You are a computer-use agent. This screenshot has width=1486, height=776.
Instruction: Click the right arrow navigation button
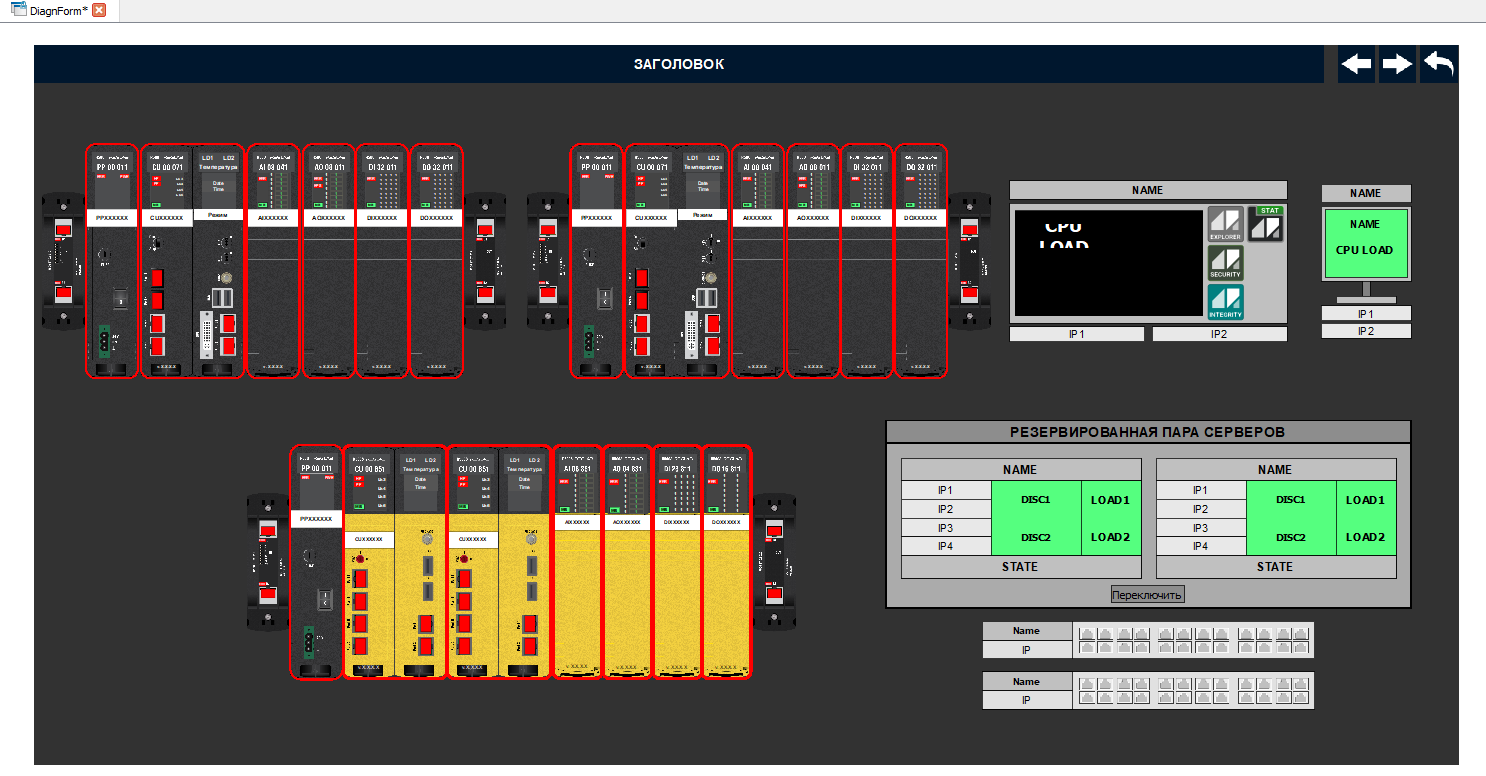(1397, 65)
